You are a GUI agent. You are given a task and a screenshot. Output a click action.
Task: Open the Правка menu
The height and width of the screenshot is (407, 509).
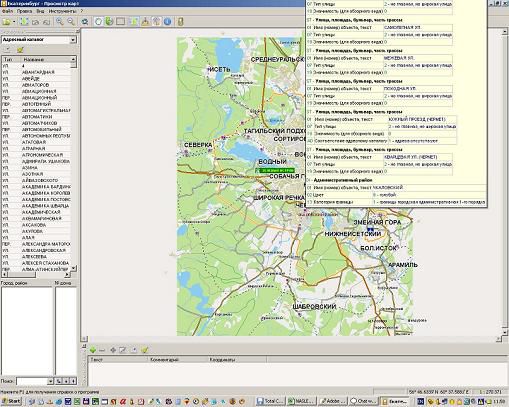pos(24,11)
